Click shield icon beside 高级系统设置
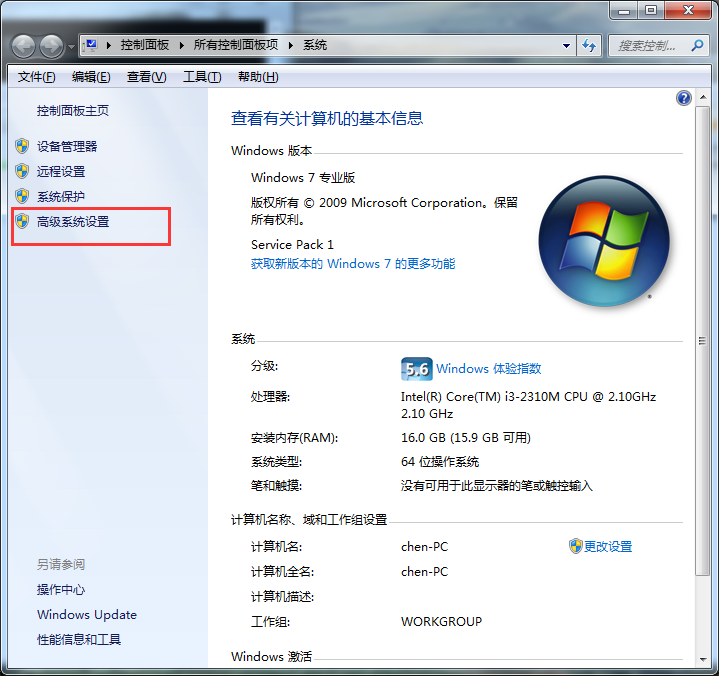This screenshot has height=676, width=719. pos(22,222)
